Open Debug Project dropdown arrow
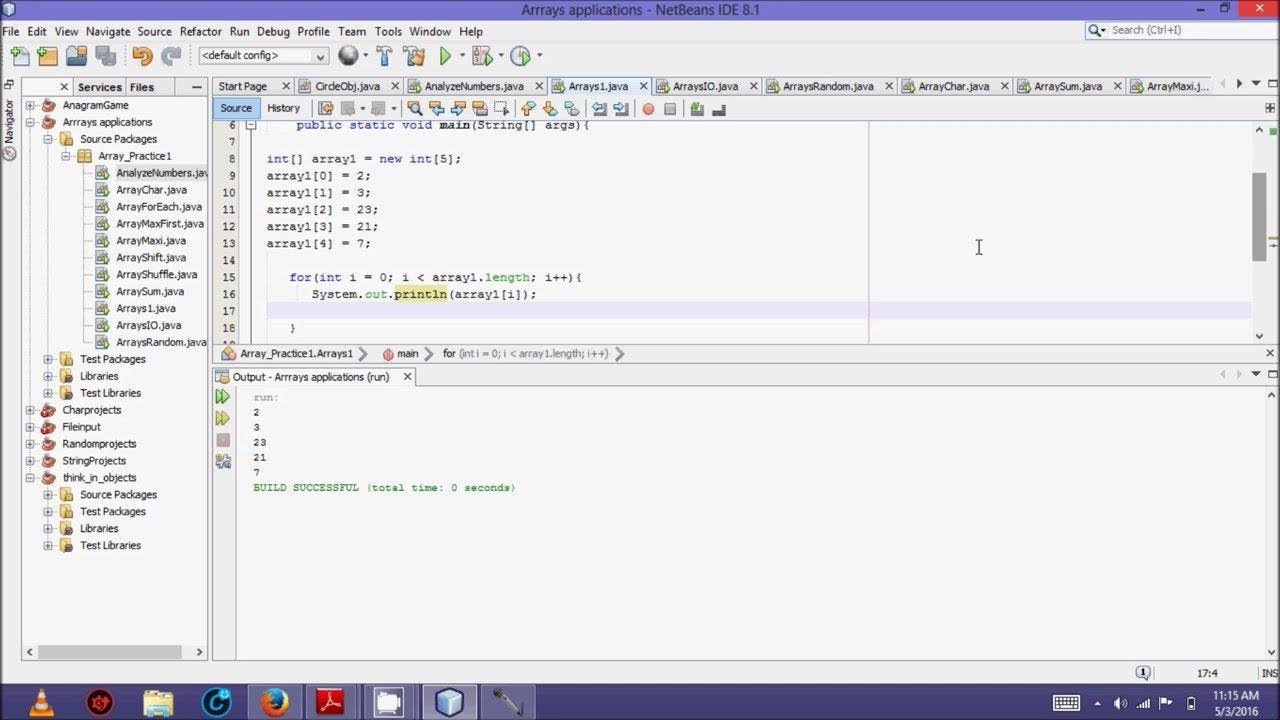The width and height of the screenshot is (1280, 720). pos(499,56)
